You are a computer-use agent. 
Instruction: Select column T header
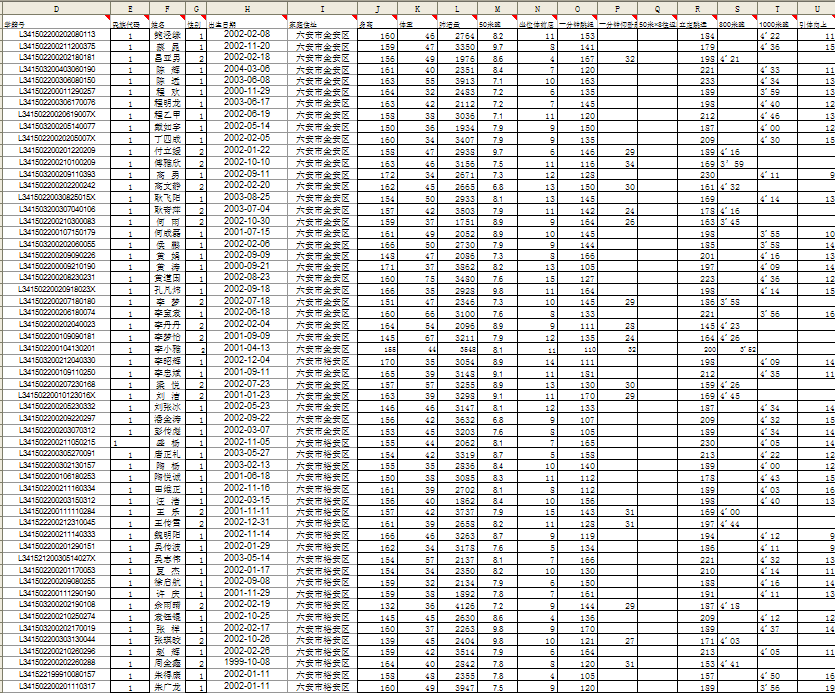tap(777, 9)
